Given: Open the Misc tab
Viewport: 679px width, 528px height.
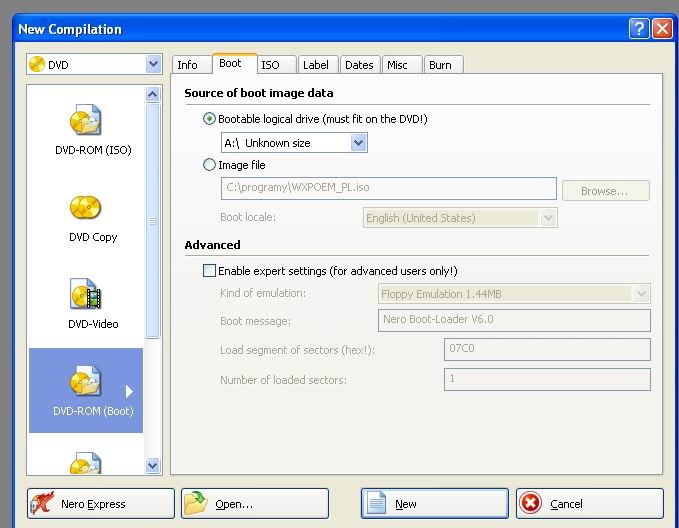Looking at the screenshot, I should pyautogui.click(x=402, y=65).
